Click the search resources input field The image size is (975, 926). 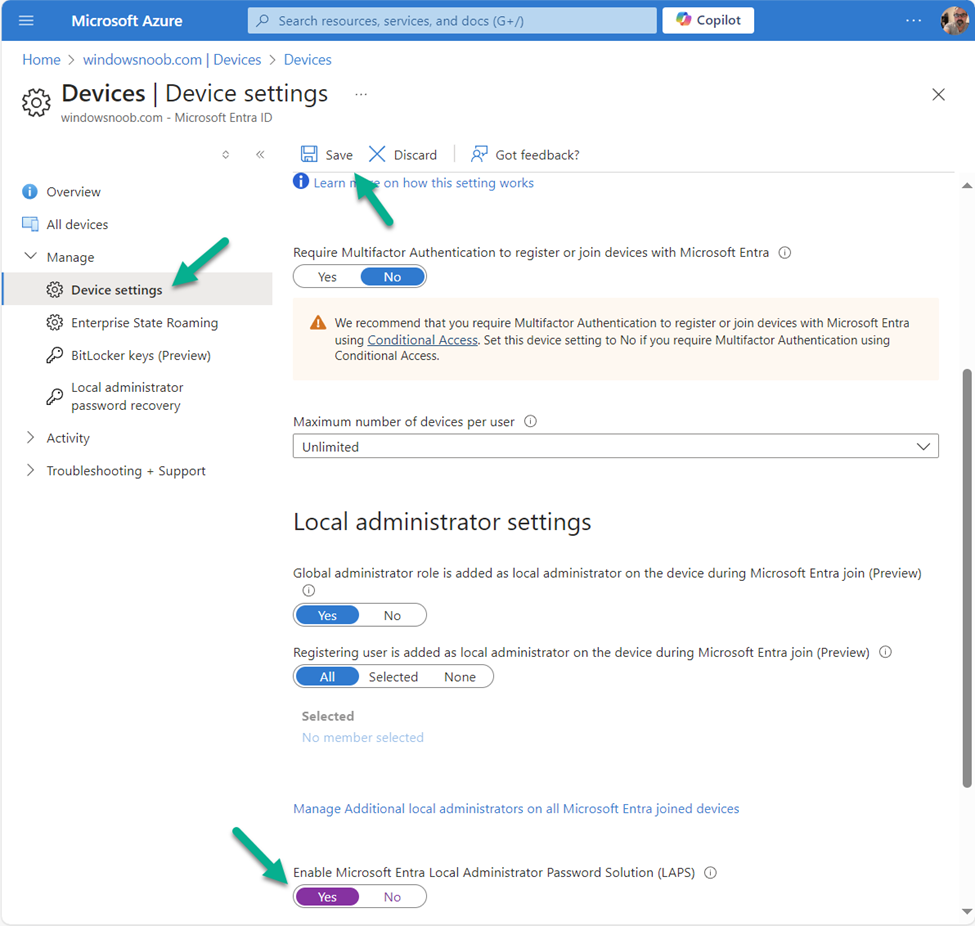[x=450, y=20]
